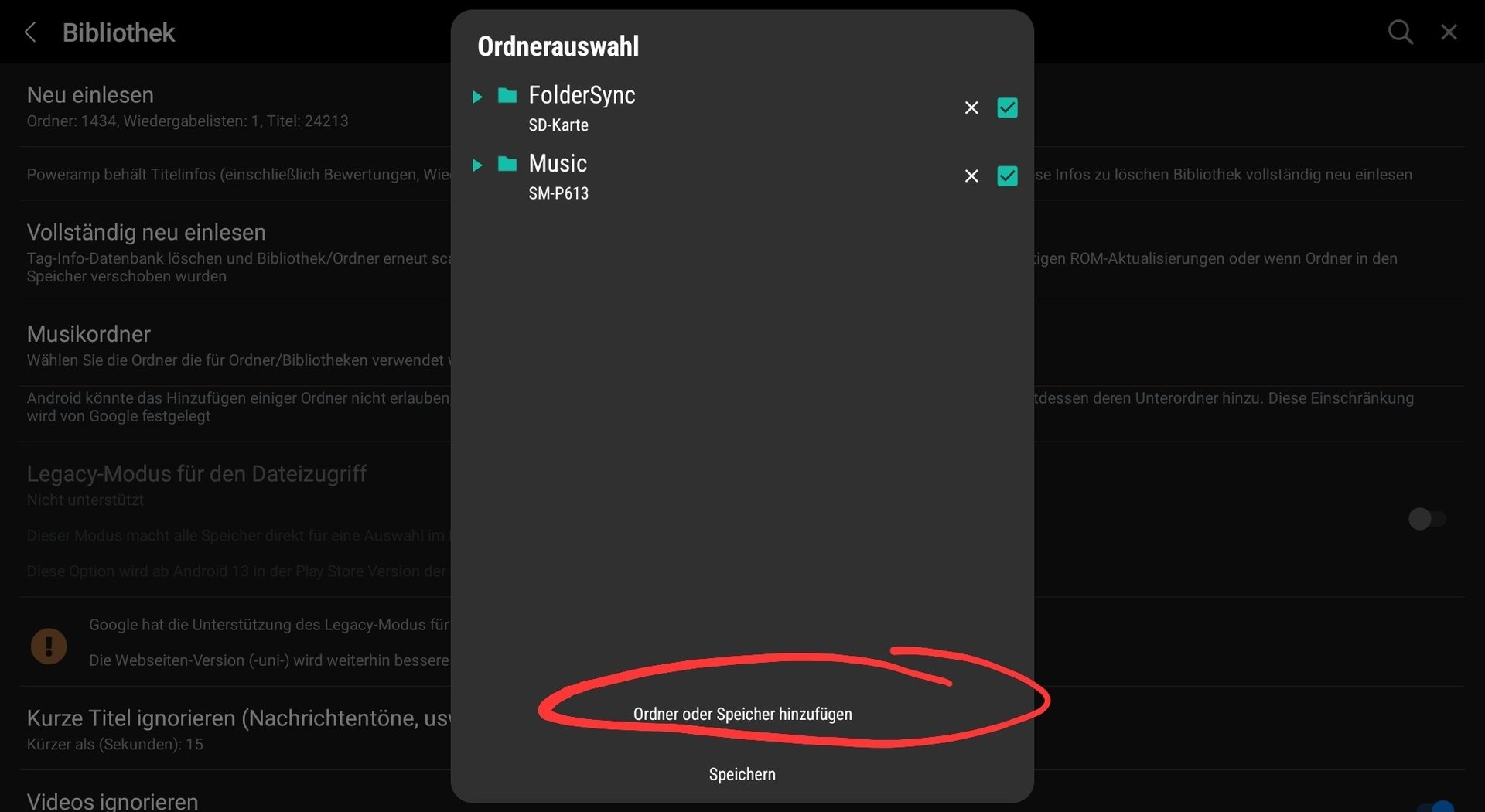Viewport: 1485px width, 812px height.
Task: Expand the FolderSync folder tree
Action: (x=477, y=97)
